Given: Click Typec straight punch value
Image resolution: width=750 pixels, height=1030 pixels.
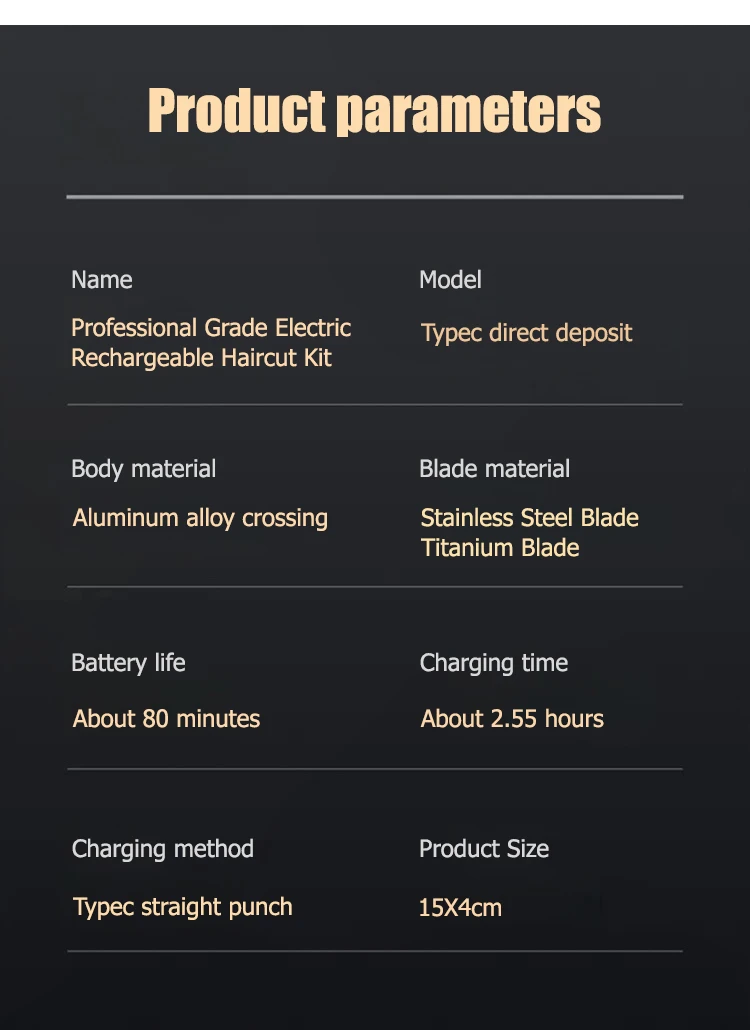Looking at the screenshot, I should [183, 907].
